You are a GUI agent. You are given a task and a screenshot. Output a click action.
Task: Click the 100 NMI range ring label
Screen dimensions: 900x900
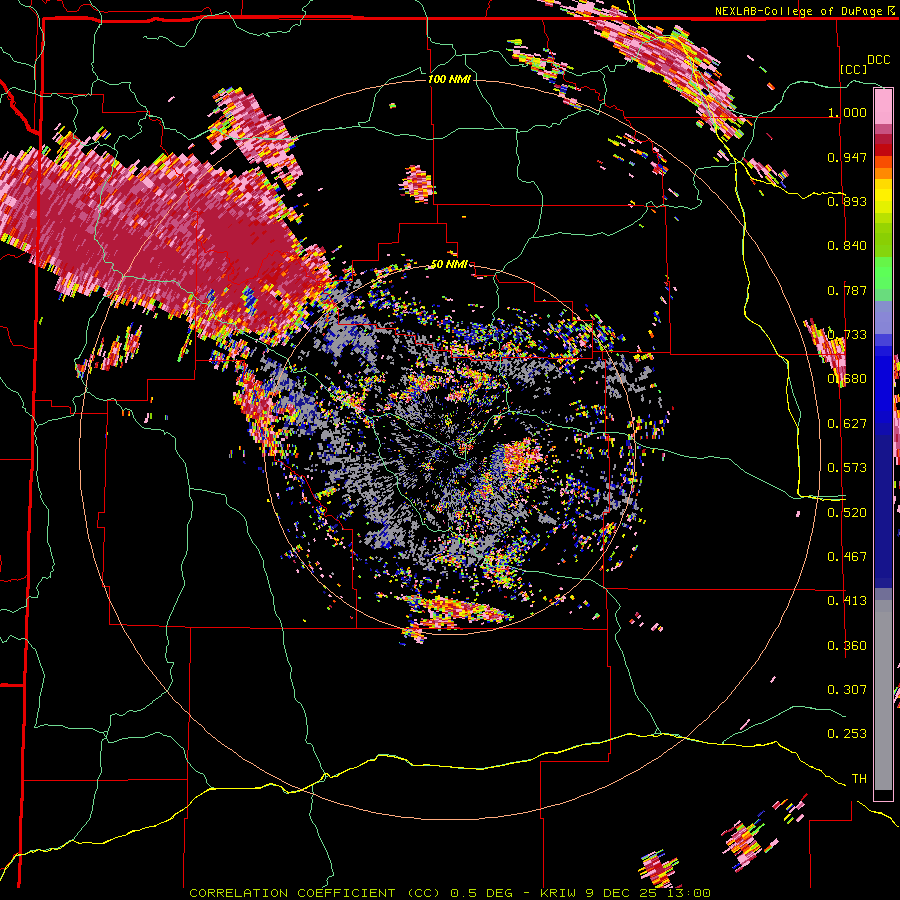pos(449,79)
